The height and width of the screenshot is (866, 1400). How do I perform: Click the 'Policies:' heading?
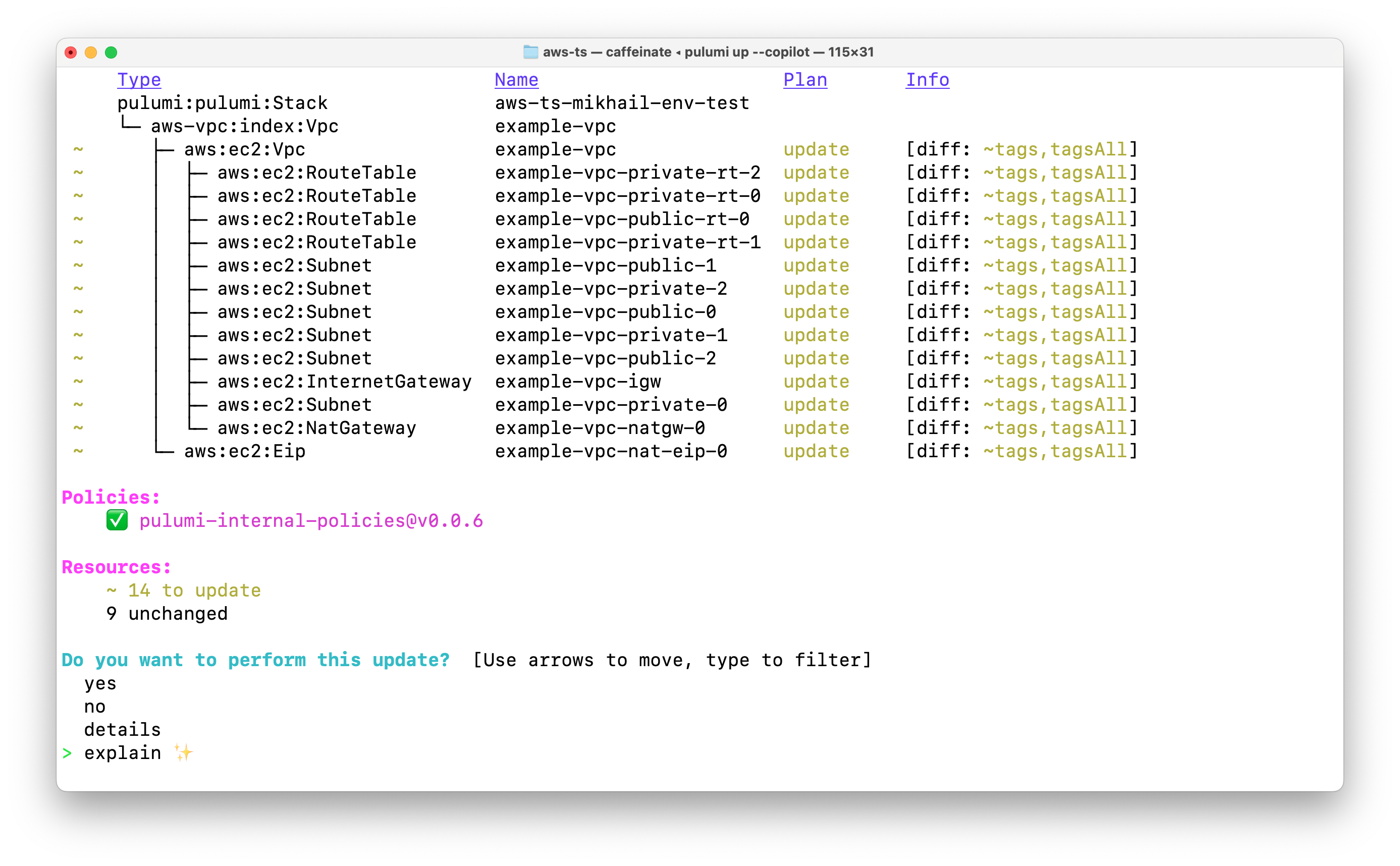111,497
